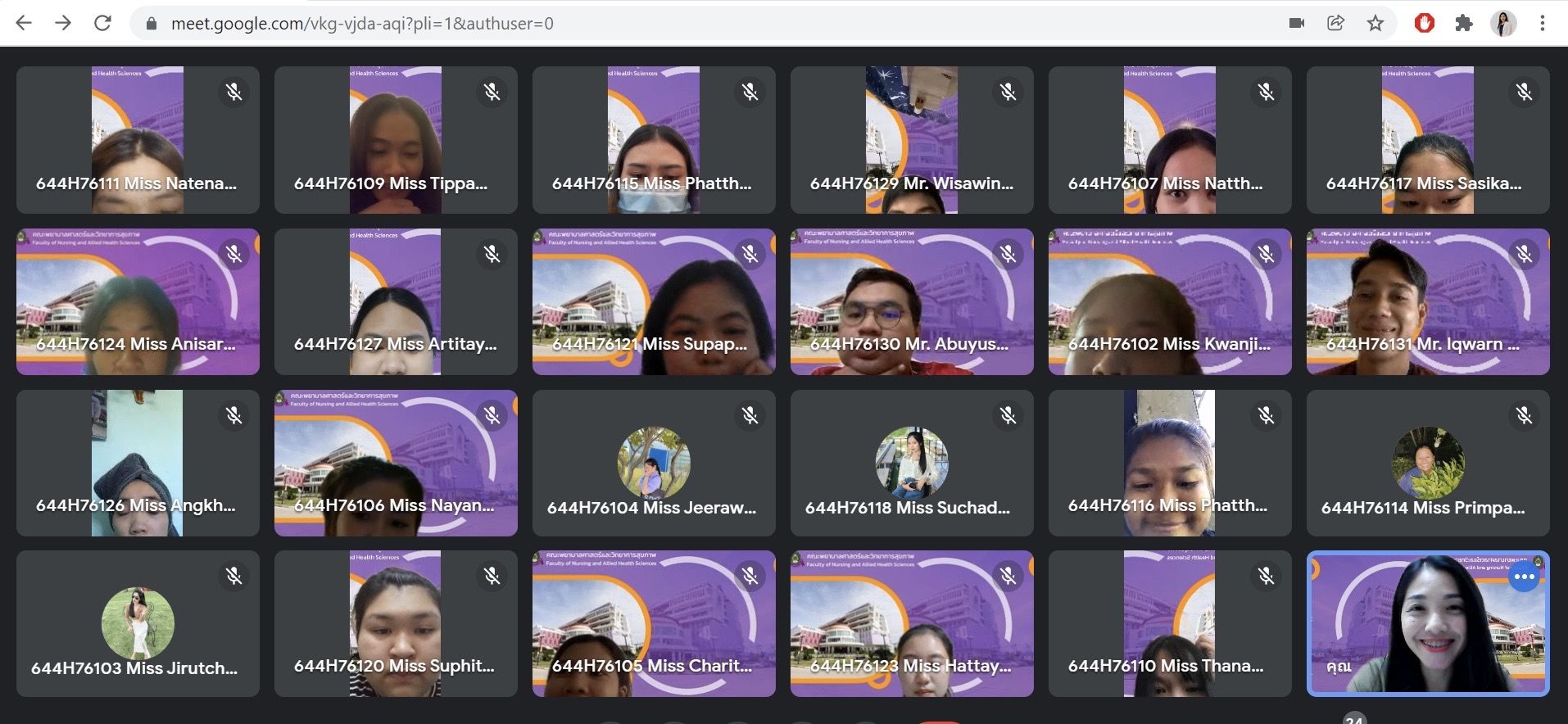Viewport: 1568px width, 724px height.
Task: Click the browser forward arrow
Action: click(x=63, y=23)
